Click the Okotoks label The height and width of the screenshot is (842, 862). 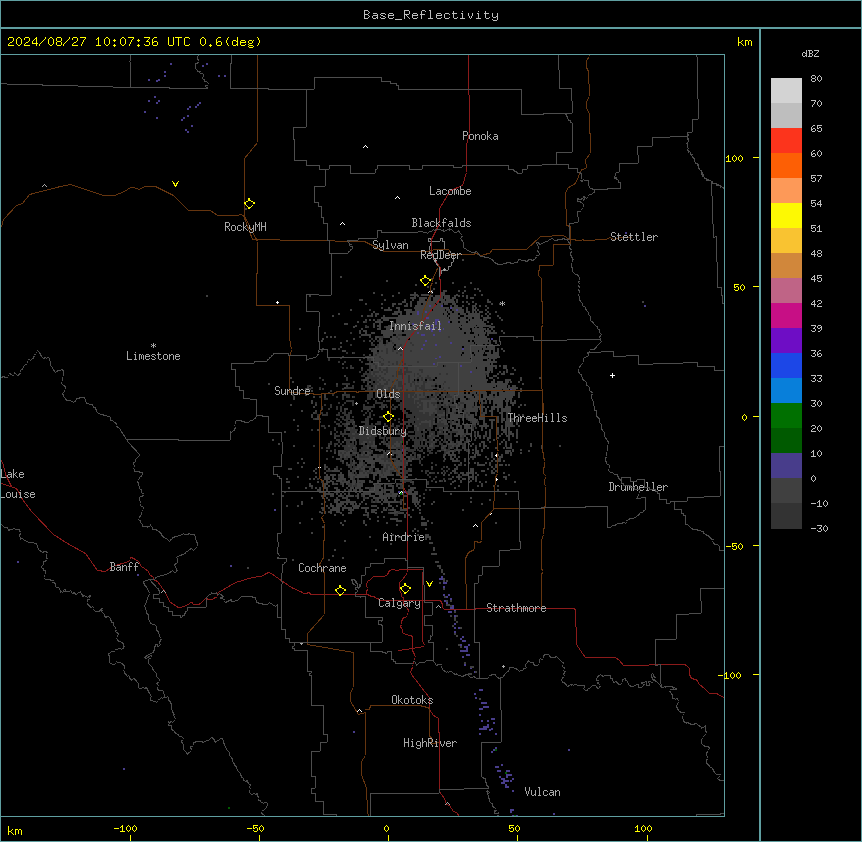point(412,700)
